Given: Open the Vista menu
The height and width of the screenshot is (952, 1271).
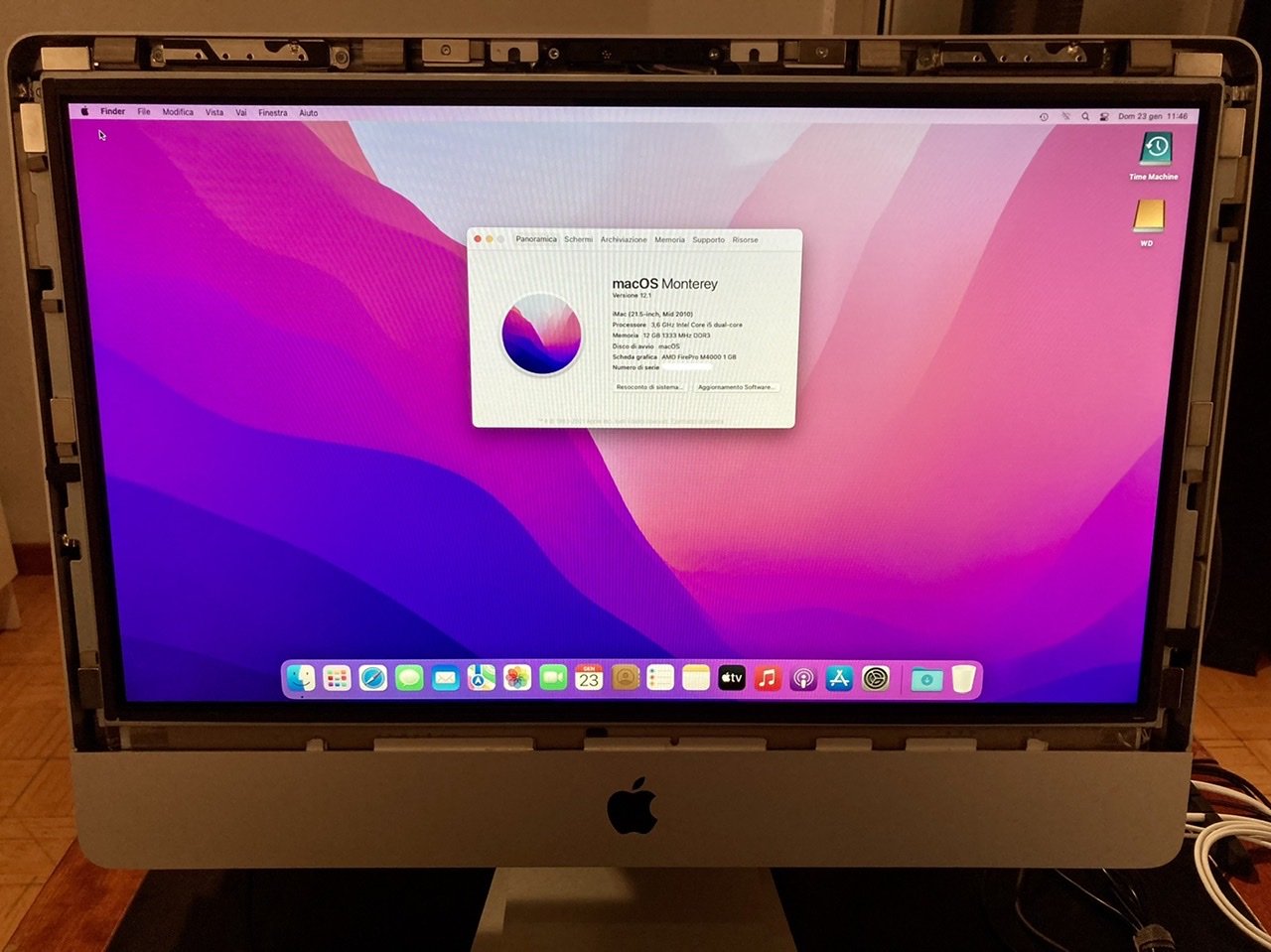Looking at the screenshot, I should [x=214, y=112].
